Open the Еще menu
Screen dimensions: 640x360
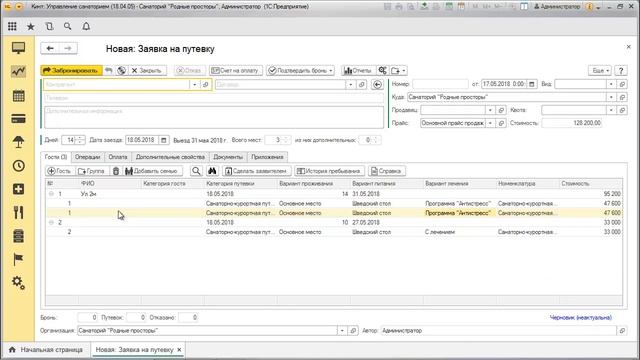click(600, 71)
